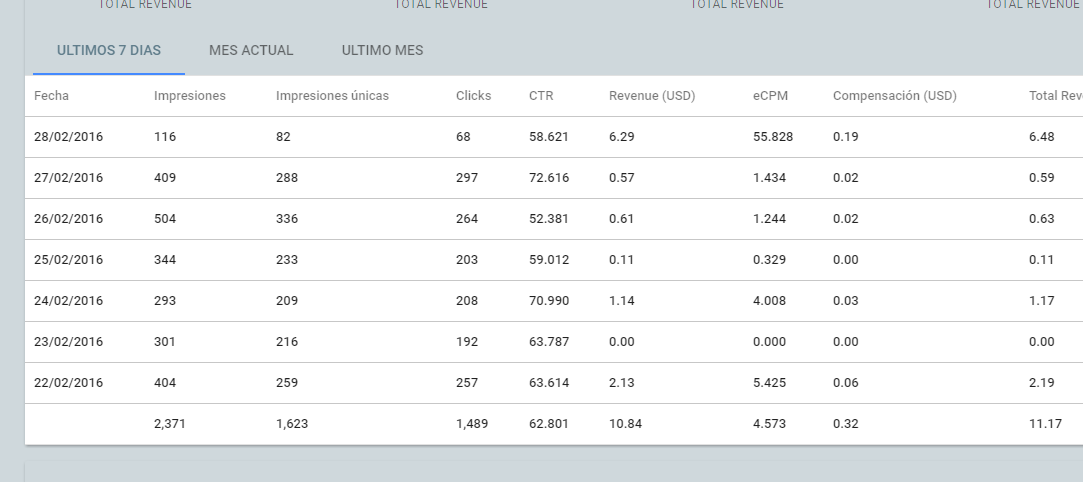Click impressions value 409
1083x482 pixels.
(164, 177)
